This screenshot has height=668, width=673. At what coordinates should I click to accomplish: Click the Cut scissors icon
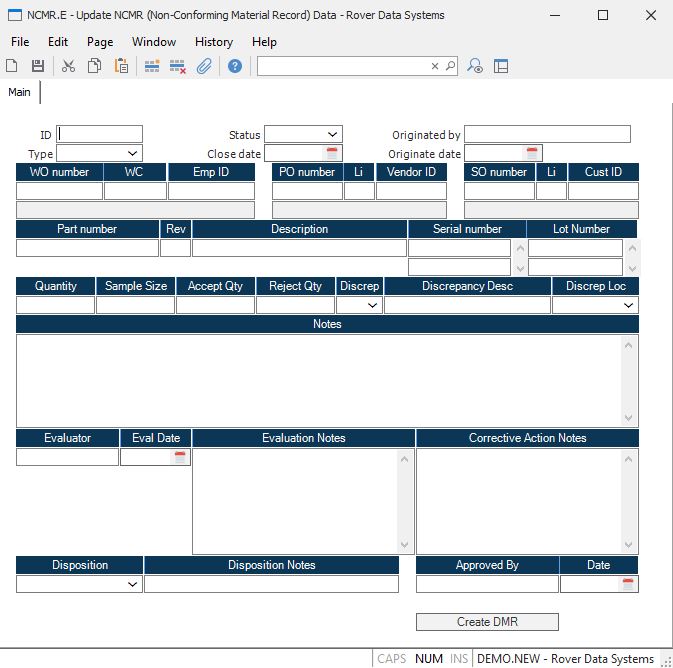(x=69, y=66)
